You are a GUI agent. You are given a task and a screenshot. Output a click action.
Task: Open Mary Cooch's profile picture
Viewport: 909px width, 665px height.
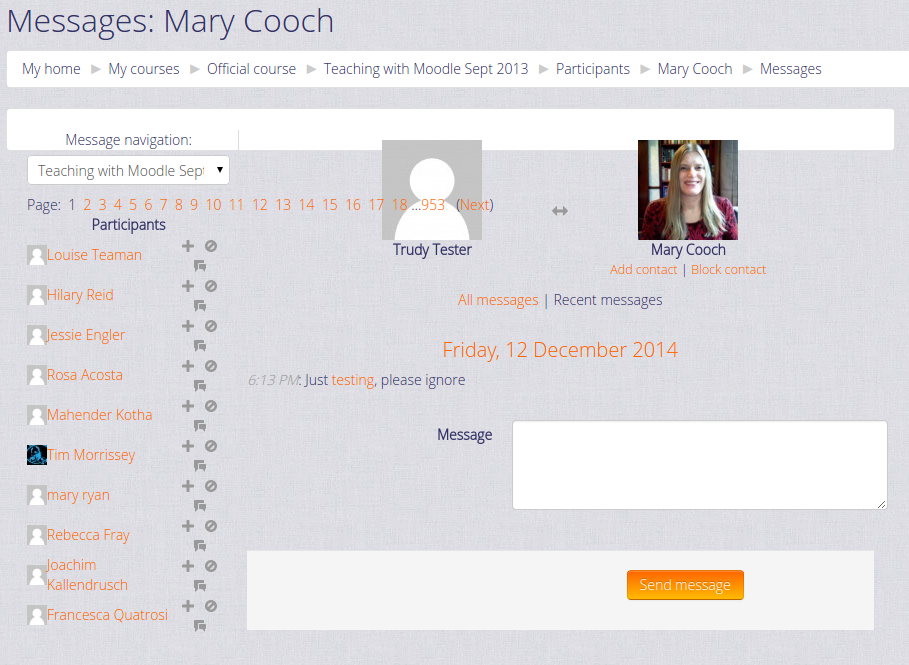click(x=688, y=190)
